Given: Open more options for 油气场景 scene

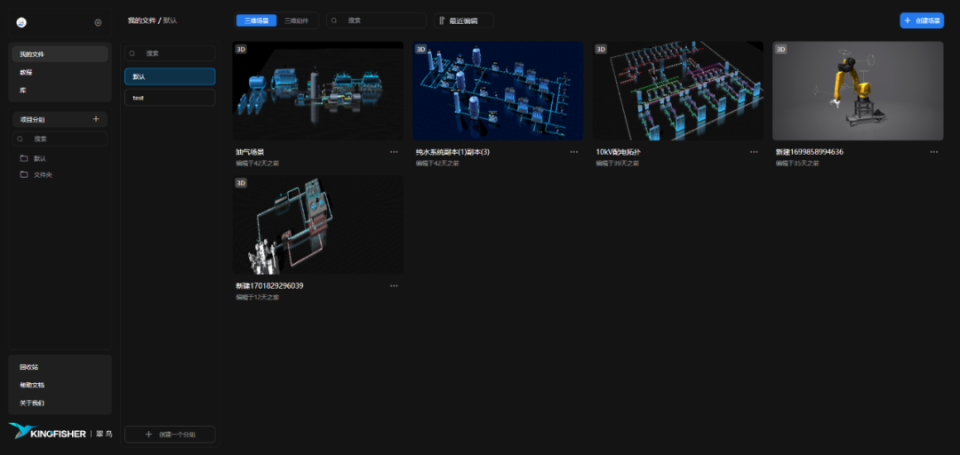Looking at the screenshot, I should [x=394, y=152].
